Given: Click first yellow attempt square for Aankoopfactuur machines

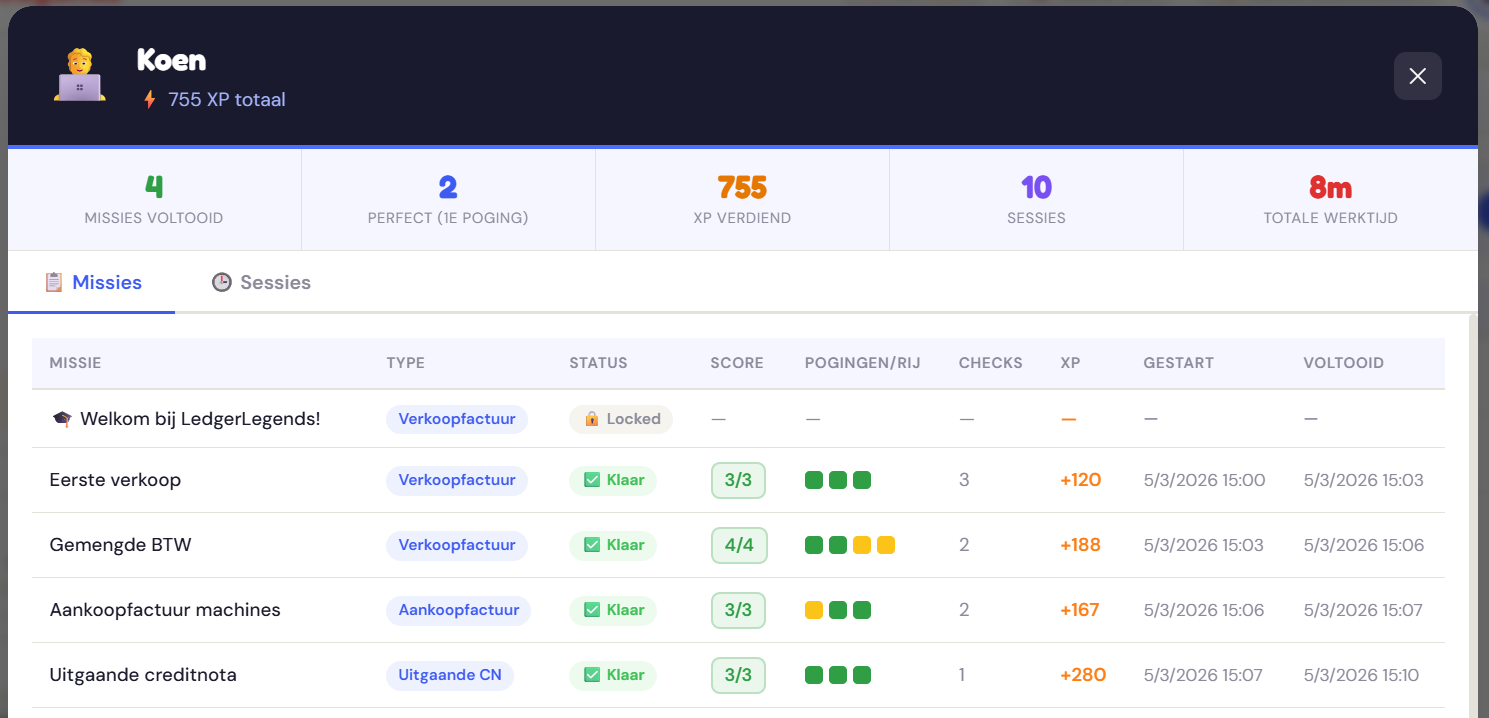Looking at the screenshot, I should (814, 610).
